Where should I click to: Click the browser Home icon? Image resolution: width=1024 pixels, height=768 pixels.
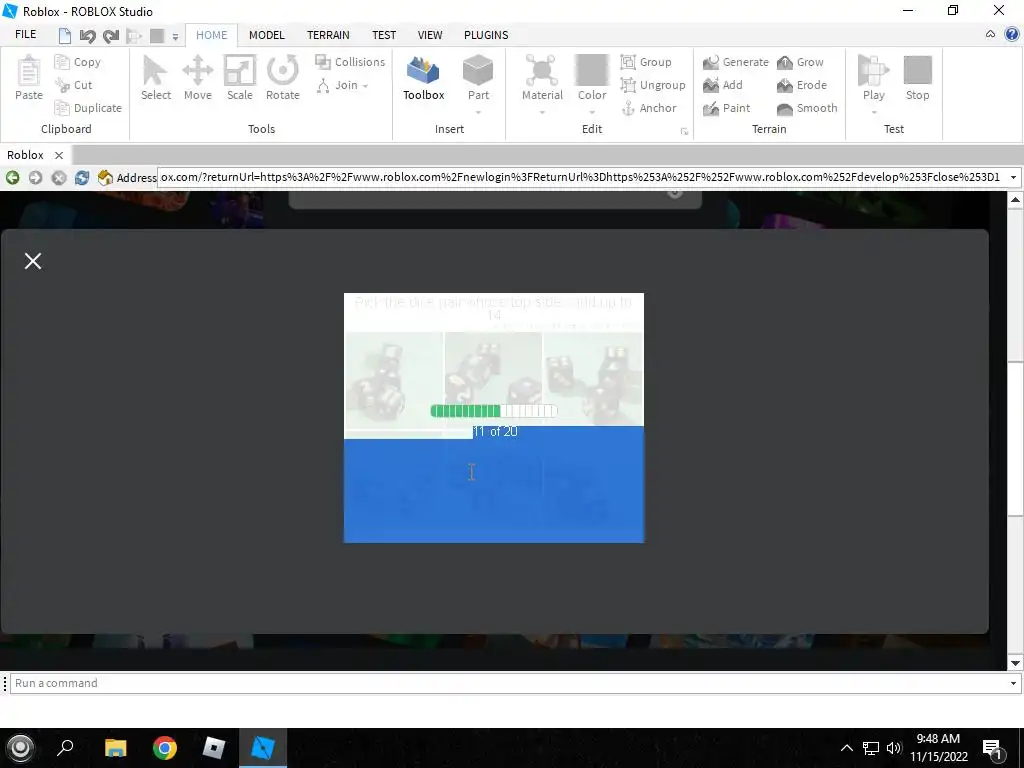tap(105, 177)
